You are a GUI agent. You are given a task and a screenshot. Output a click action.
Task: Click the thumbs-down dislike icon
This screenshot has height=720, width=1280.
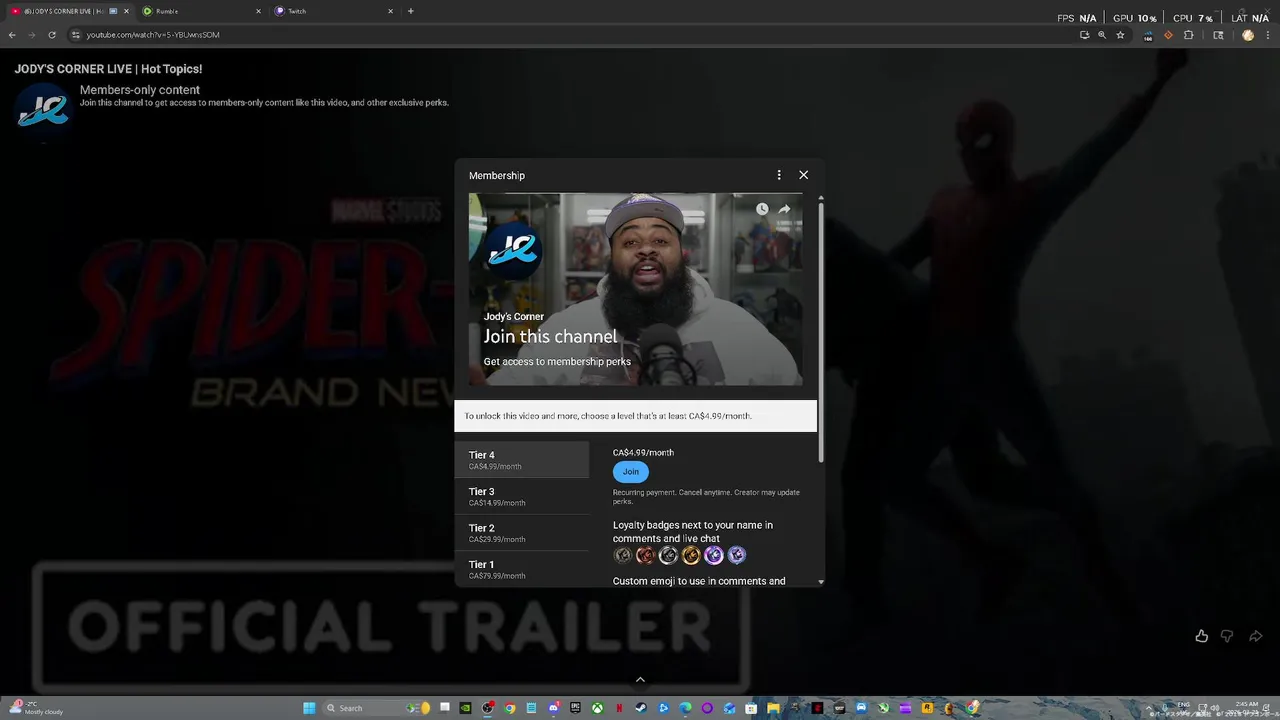click(1227, 636)
